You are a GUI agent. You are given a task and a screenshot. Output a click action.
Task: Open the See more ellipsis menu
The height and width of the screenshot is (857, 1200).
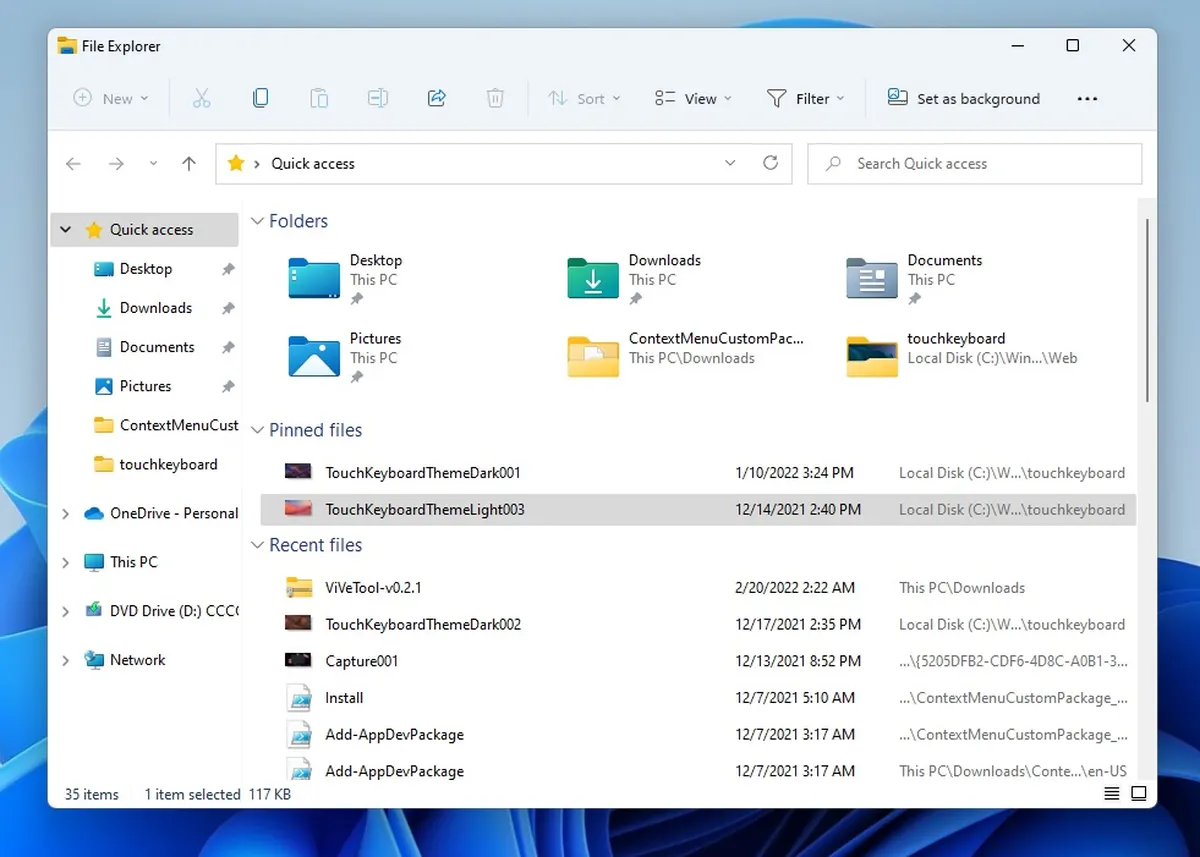tap(1087, 98)
